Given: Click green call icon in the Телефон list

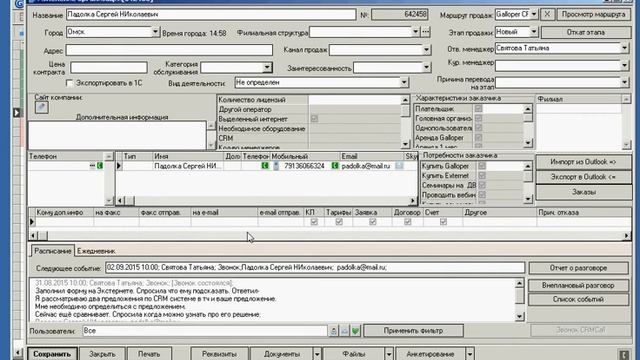Looking at the screenshot, I should [x=100, y=166].
